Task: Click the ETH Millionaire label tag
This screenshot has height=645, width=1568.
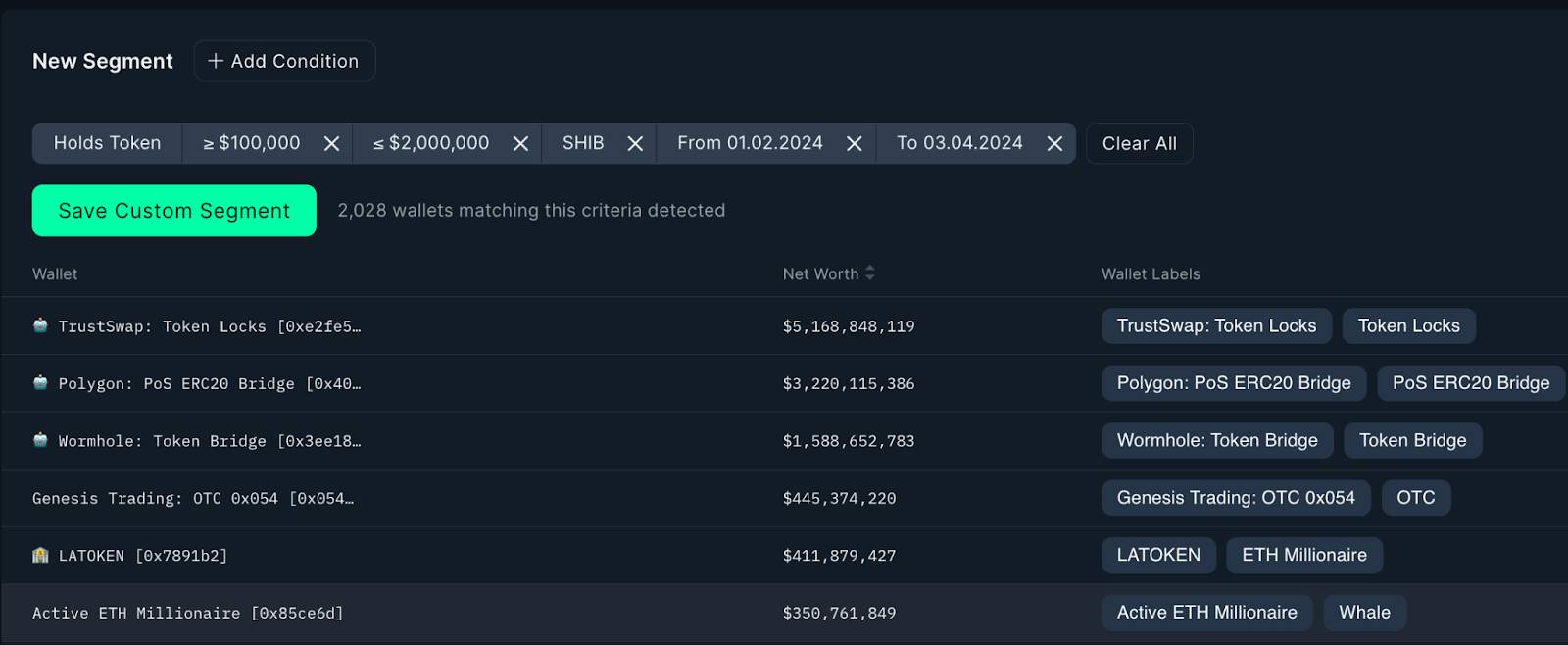Action: pos(1304,555)
